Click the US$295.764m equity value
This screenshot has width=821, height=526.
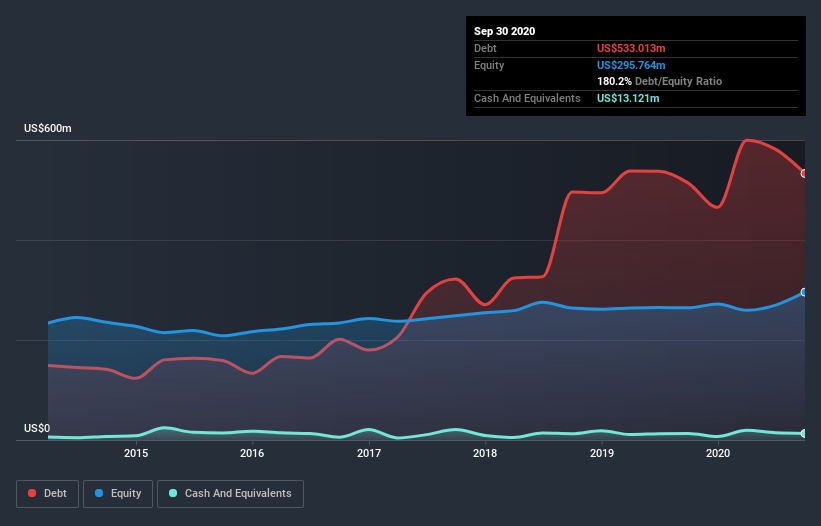(631, 65)
